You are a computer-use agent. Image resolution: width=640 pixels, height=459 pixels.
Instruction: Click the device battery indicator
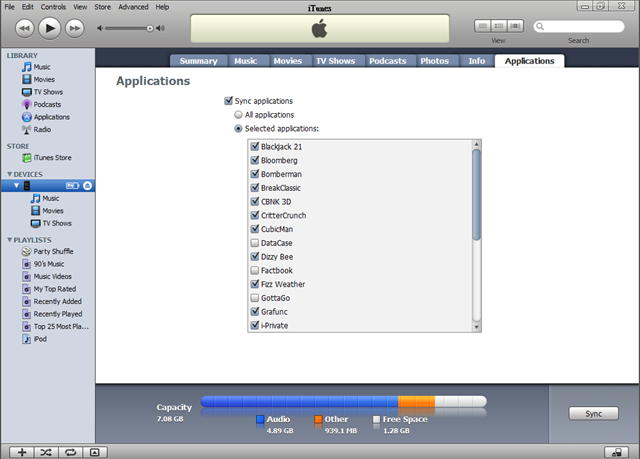(73, 186)
